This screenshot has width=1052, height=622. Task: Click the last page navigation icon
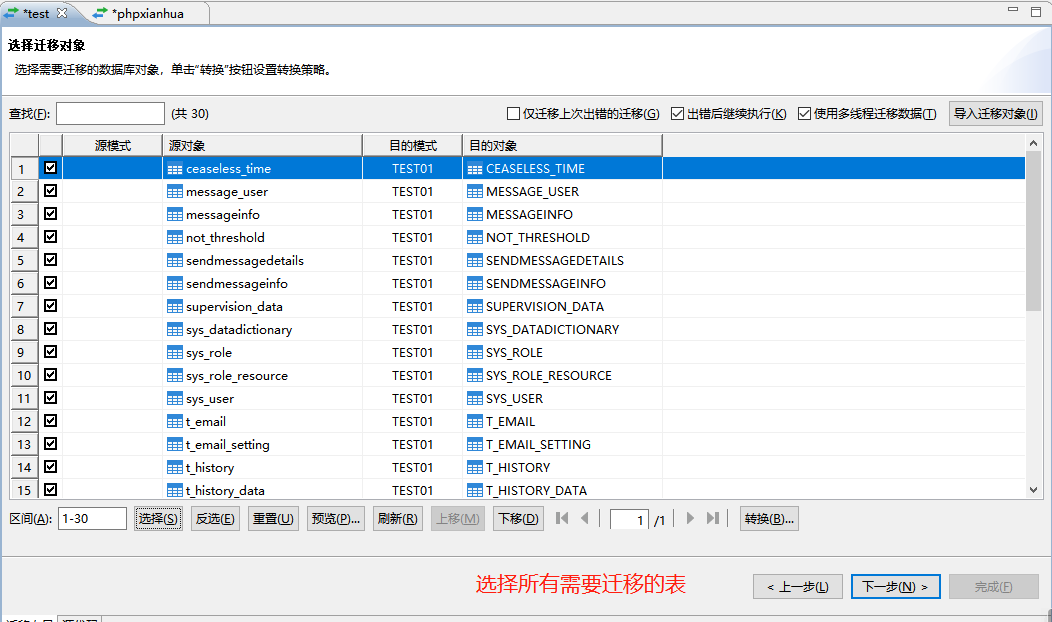click(713, 518)
